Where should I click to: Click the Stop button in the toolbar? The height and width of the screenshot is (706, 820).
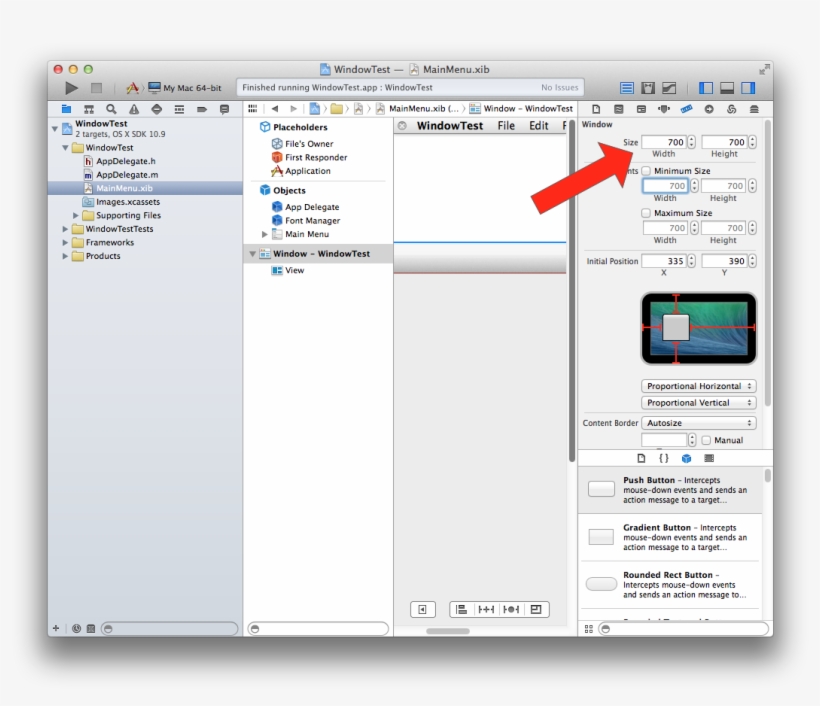(97, 89)
